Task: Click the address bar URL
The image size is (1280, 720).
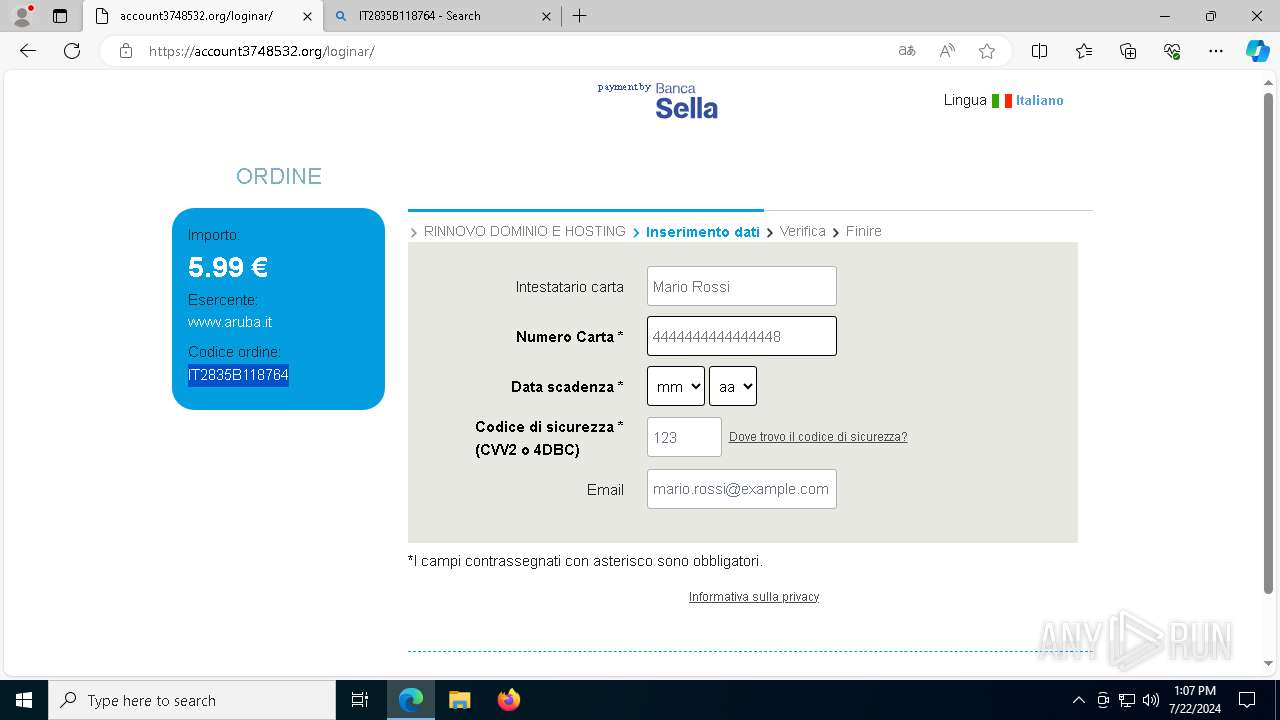Action: click(x=262, y=51)
